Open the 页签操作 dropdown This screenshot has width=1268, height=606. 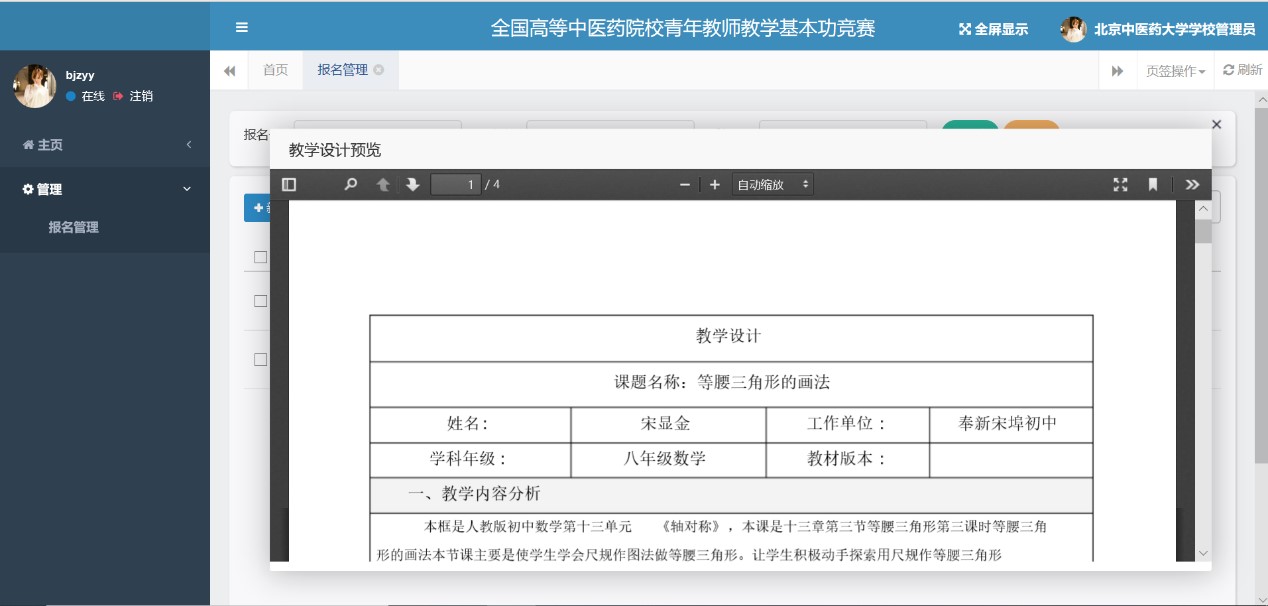pyautogui.click(x=1175, y=71)
